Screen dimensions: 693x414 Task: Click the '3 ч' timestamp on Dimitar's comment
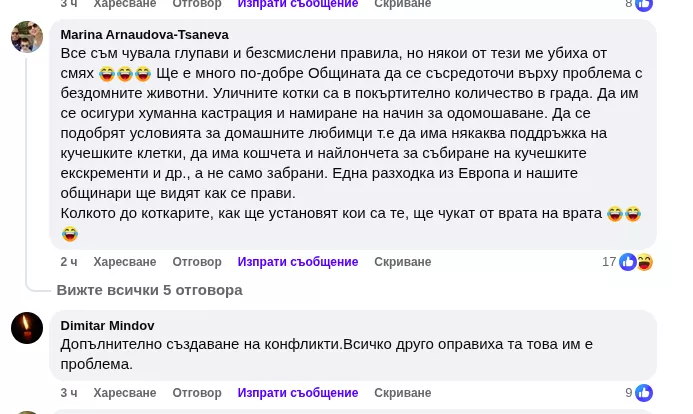(x=68, y=393)
